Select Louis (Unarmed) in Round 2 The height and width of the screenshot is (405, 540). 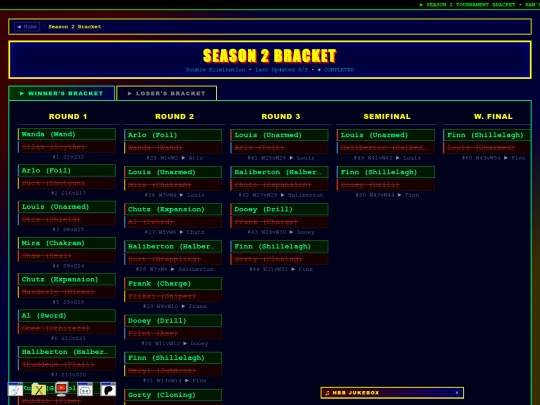point(173,172)
